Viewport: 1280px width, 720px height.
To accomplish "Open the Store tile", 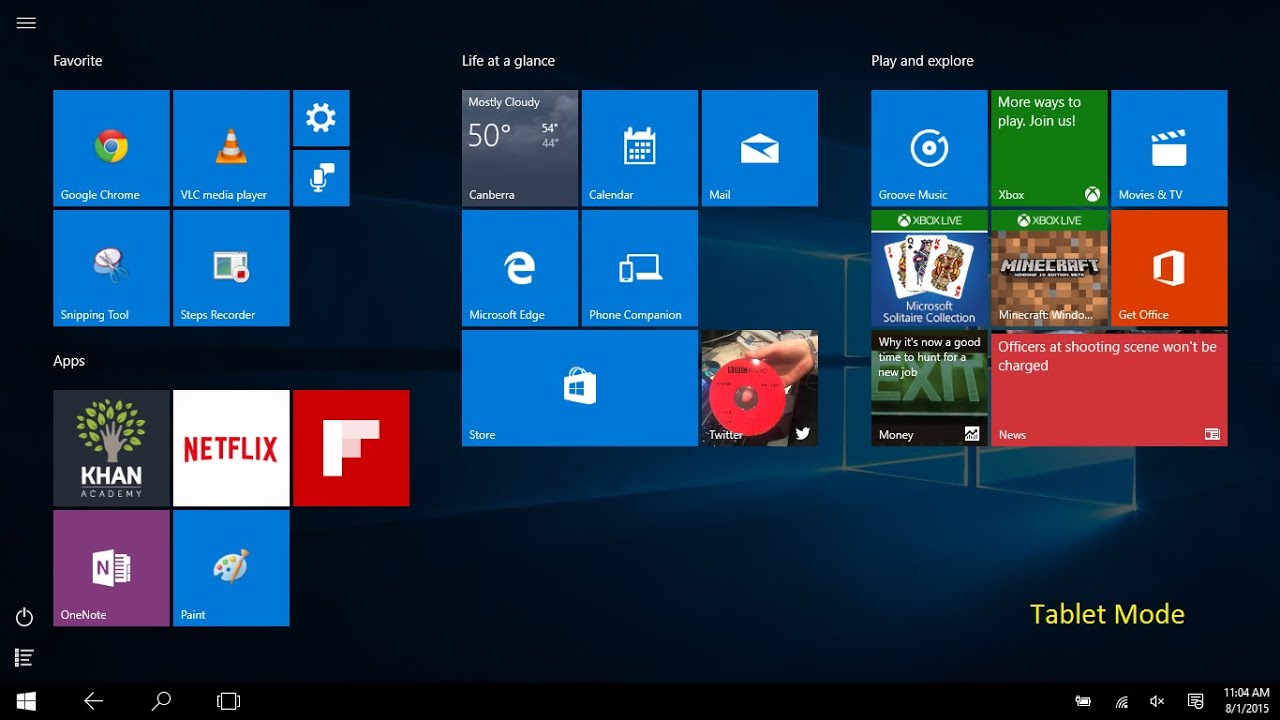I will 580,388.
